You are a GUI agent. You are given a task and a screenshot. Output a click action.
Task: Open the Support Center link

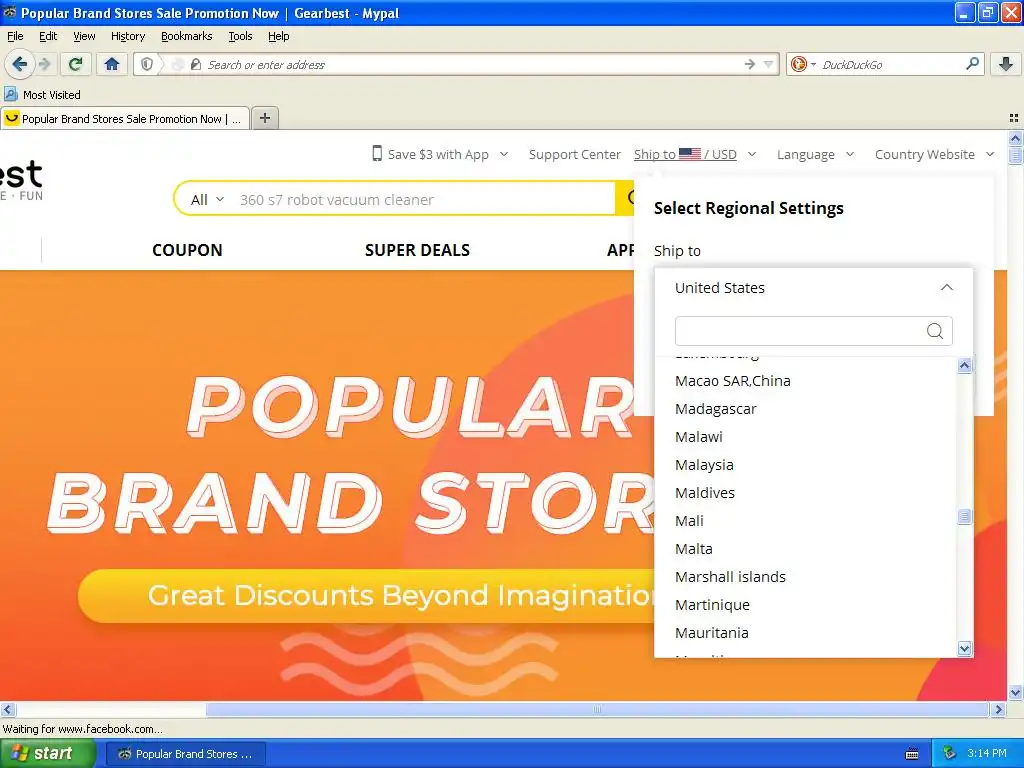point(575,154)
